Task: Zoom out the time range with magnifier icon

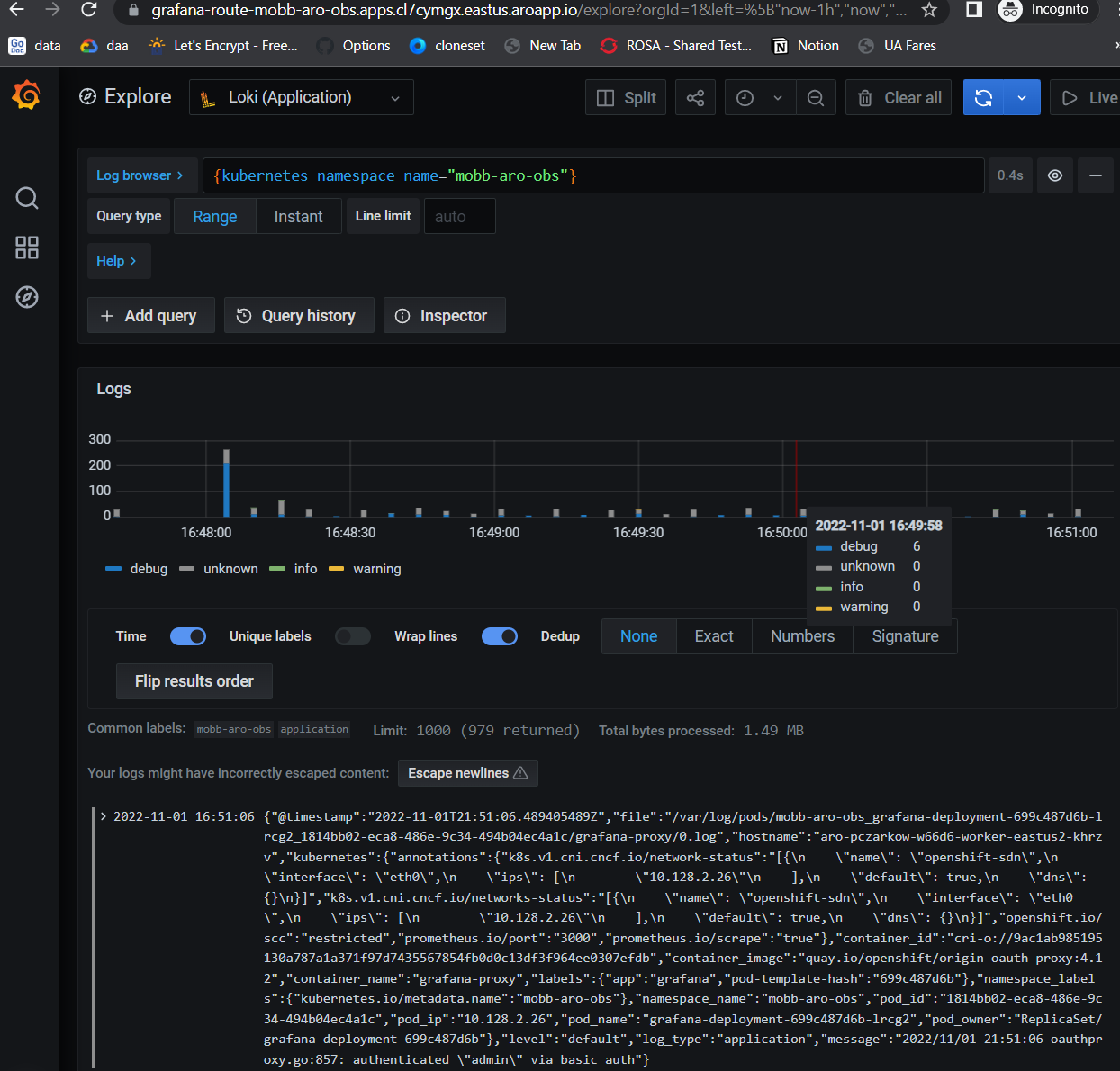Action: tap(816, 96)
